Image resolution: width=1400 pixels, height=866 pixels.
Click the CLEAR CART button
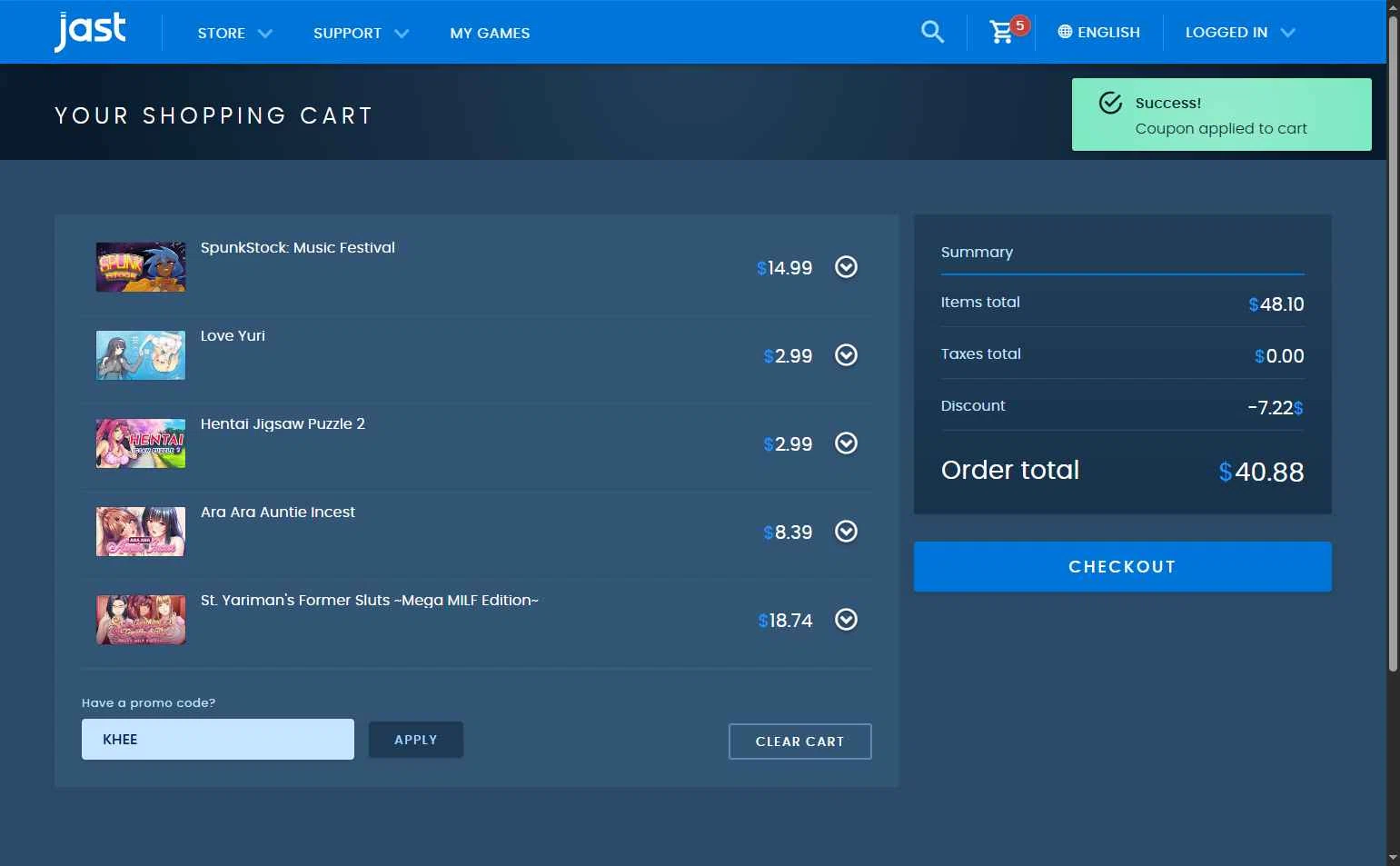click(799, 742)
